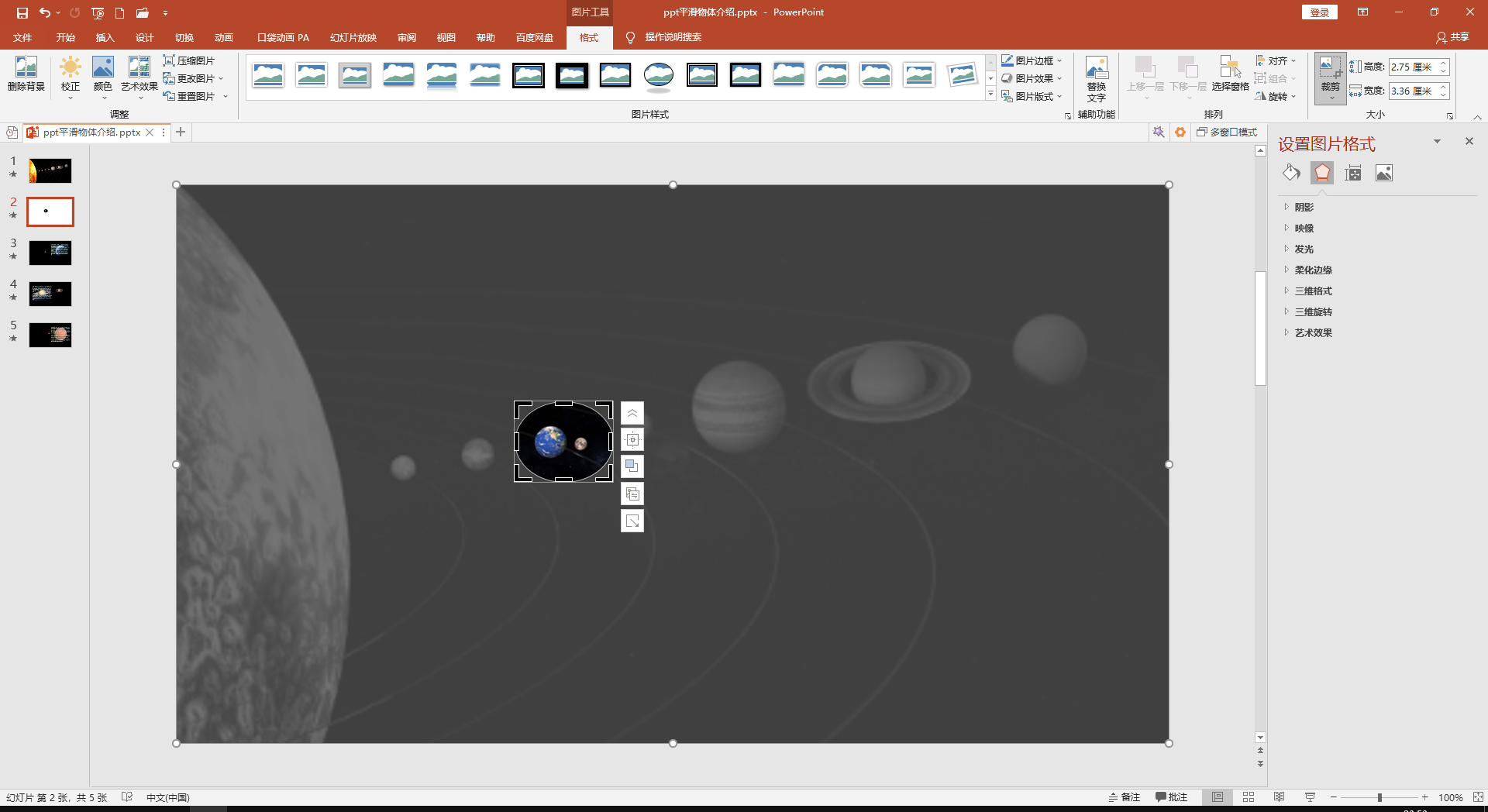Click the zoom slider handle
Screen dimensions: 1488x812
tap(1379, 797)
